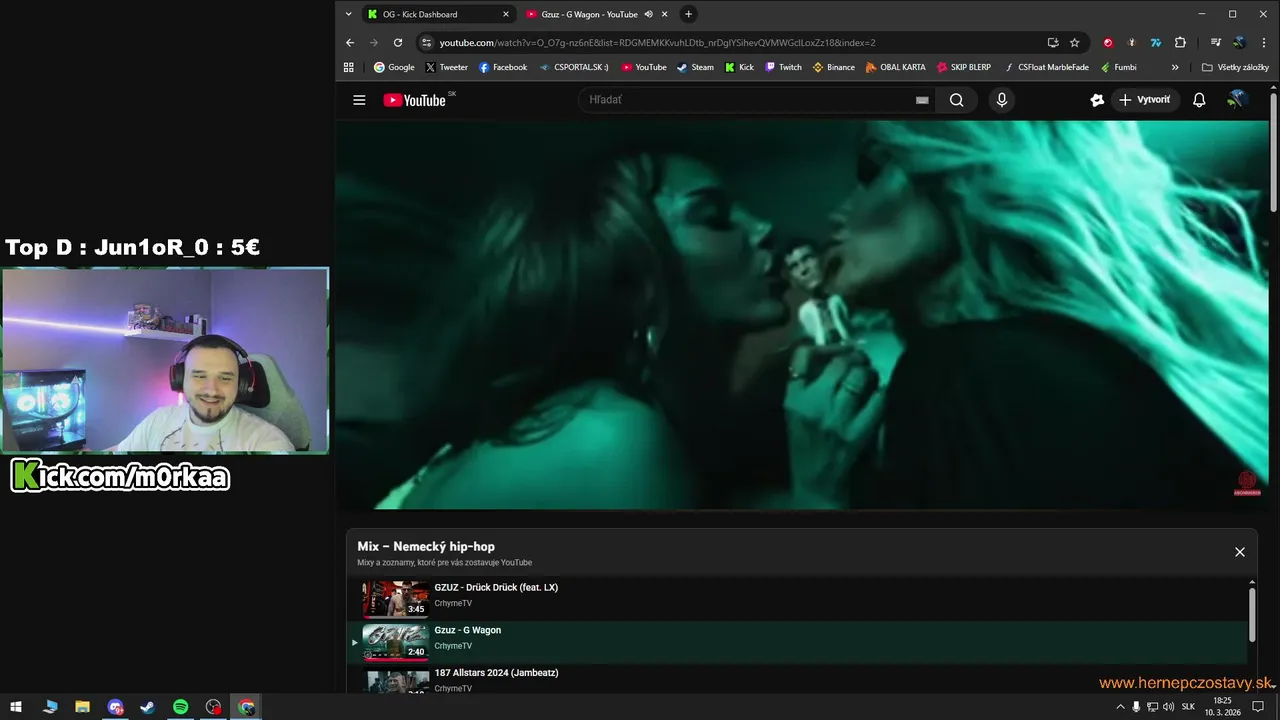Open the Všetky záložky folder
This screenshot has width=1280, height=720.
(1236, 67)
